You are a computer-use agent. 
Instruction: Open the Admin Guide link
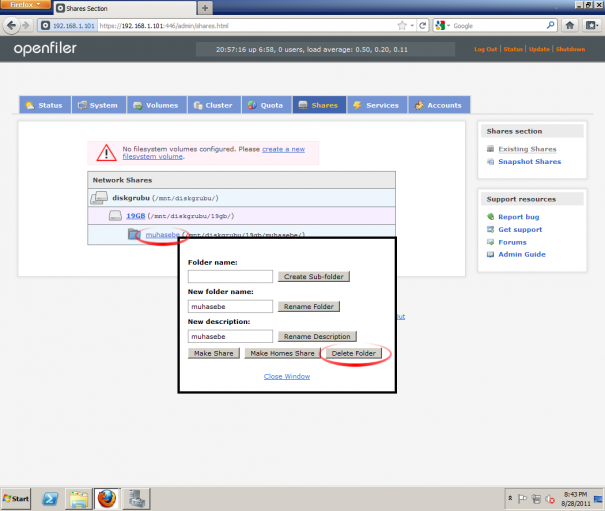coord(522,254)
